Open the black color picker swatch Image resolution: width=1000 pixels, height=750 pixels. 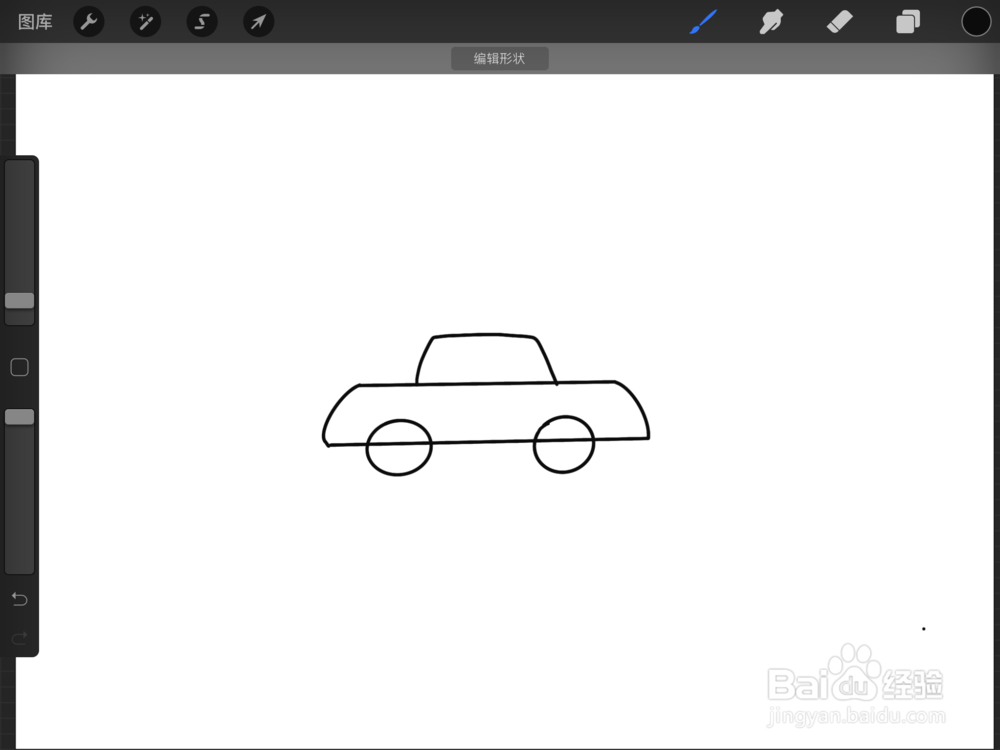tap(976, 22)
